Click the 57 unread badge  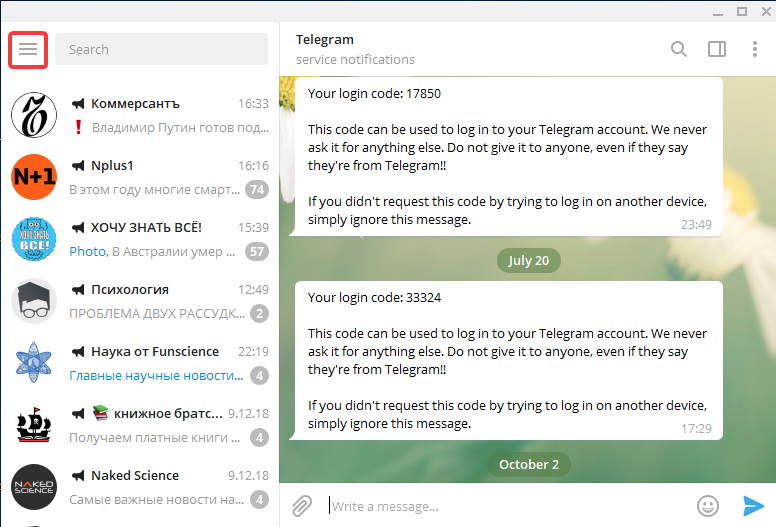257,251
